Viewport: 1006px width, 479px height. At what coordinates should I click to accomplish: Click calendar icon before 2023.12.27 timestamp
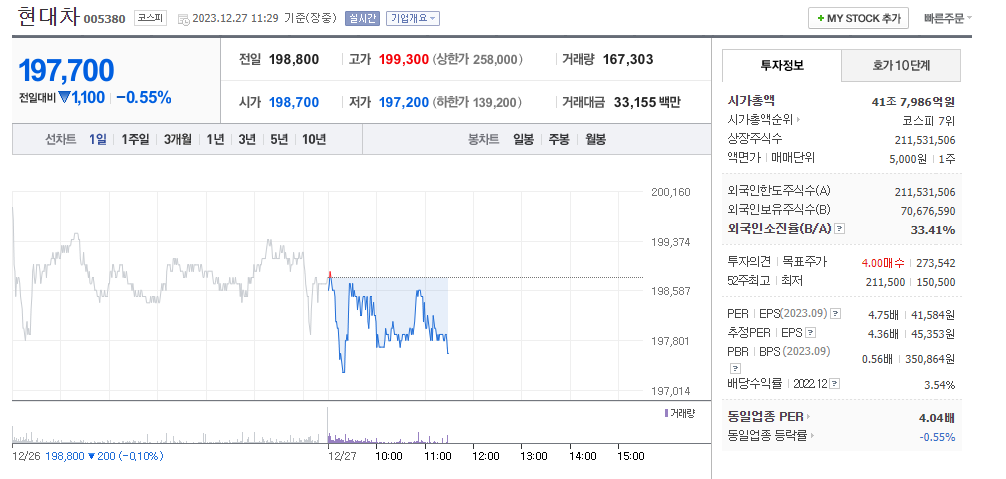pos(183,19)
